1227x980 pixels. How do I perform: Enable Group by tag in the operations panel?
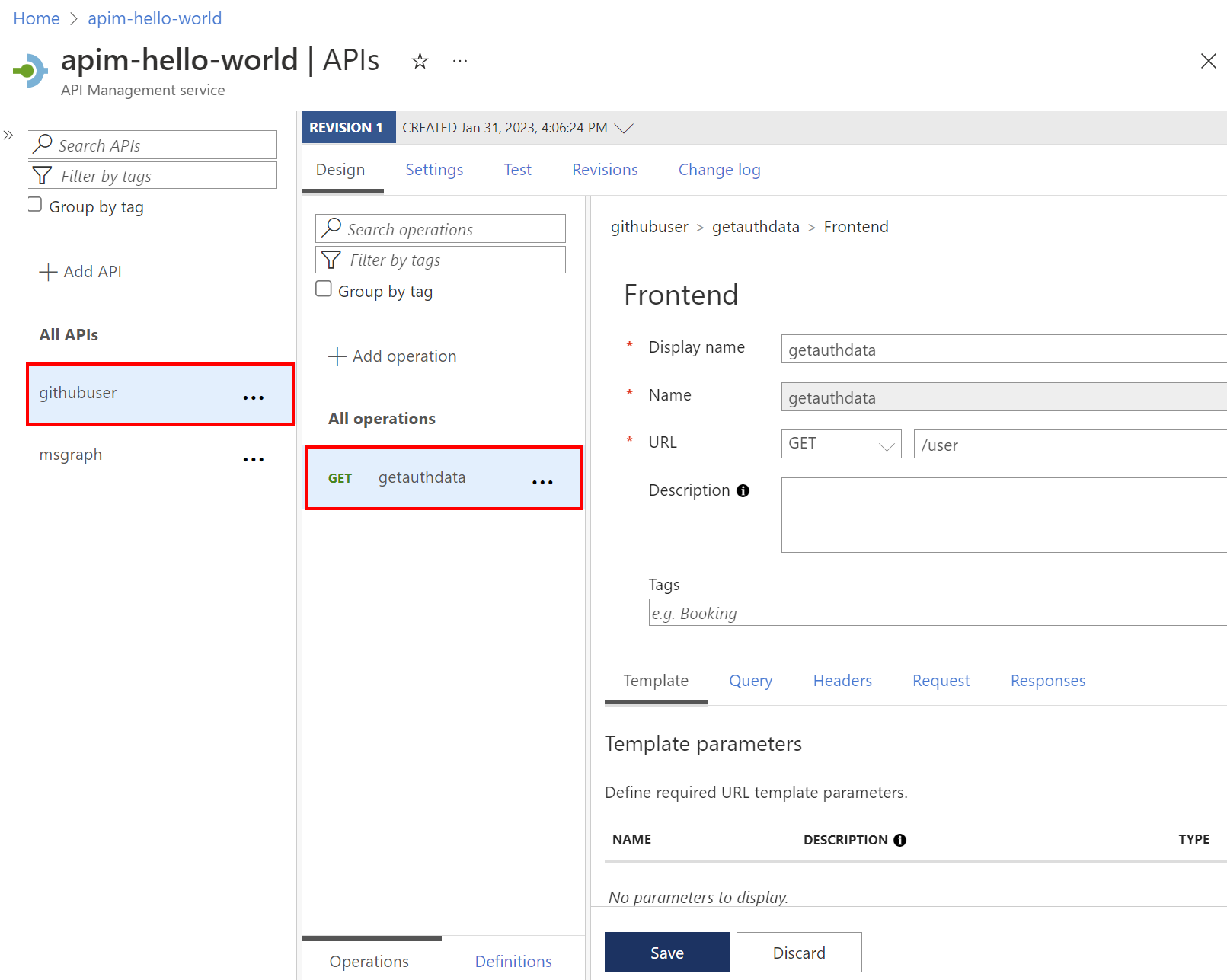click(323, 289)
